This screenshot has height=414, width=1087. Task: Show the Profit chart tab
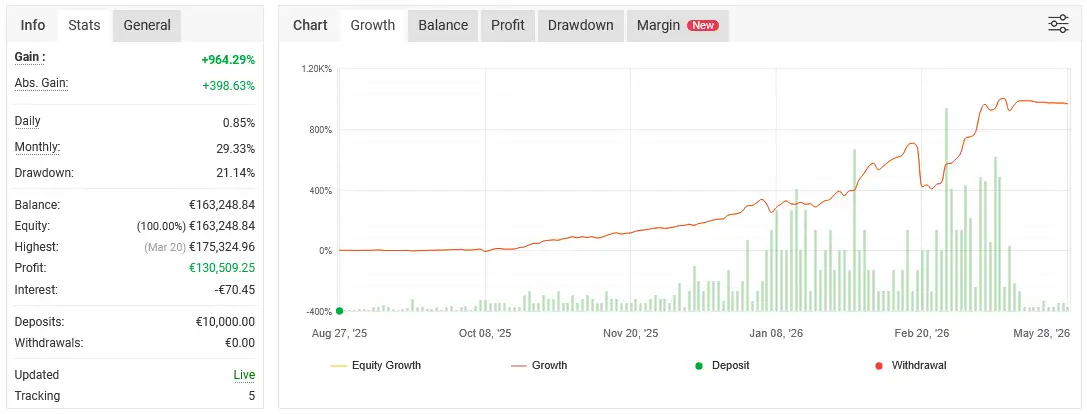click(x=507, y=25)
